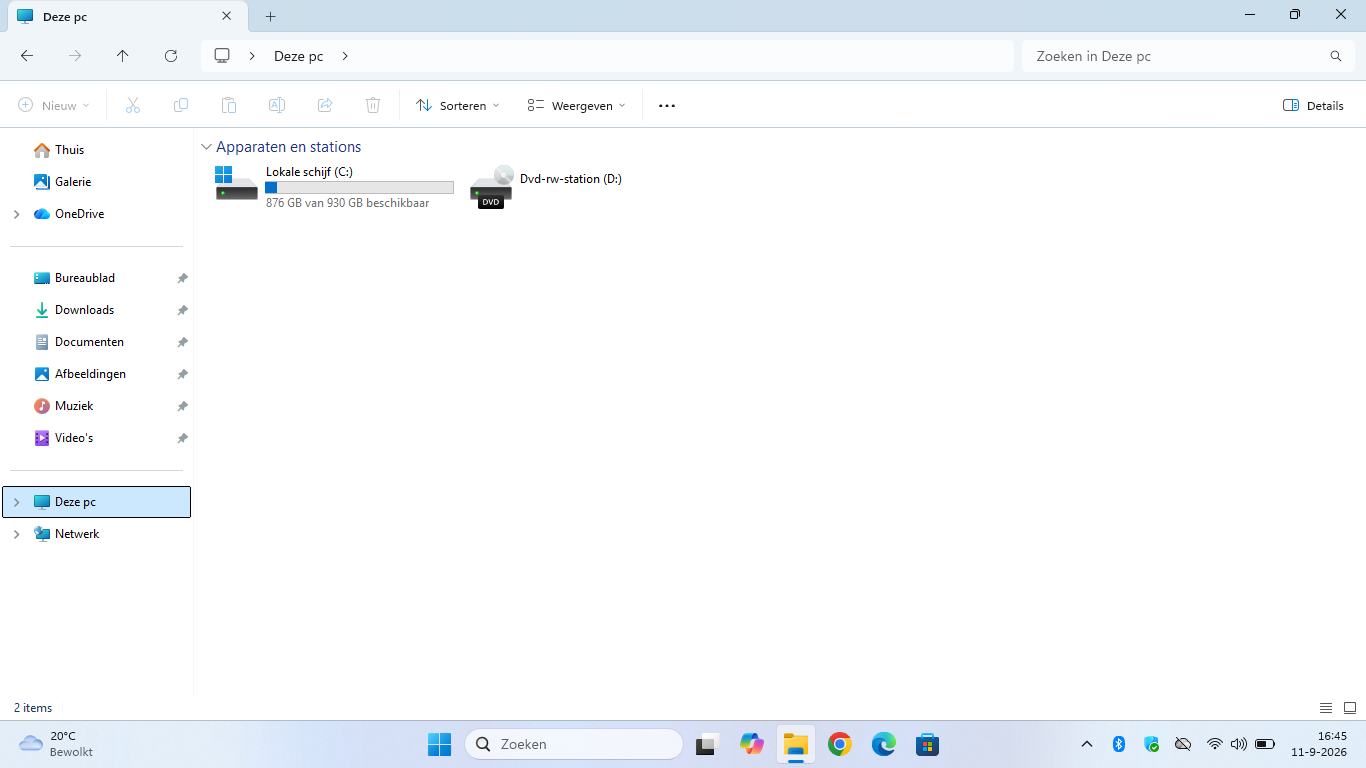Select Downloads in the sidebar

[84, 310]
